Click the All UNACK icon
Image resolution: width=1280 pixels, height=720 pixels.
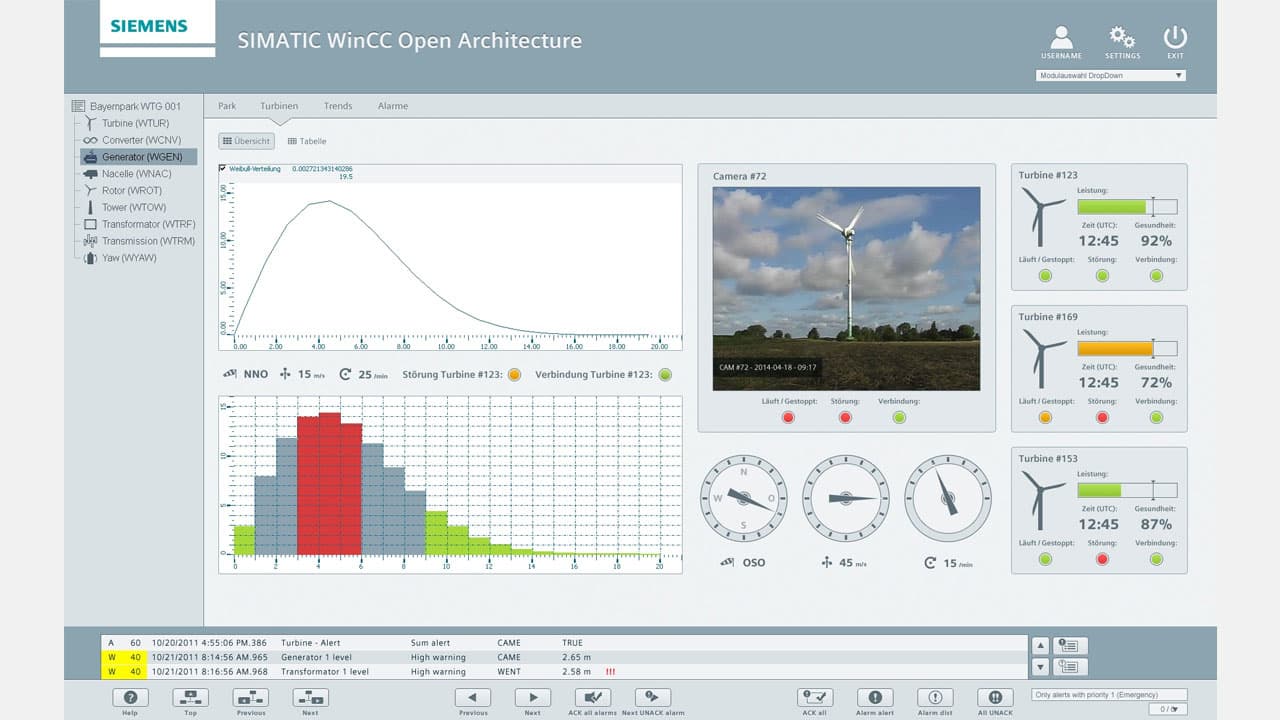994,697
